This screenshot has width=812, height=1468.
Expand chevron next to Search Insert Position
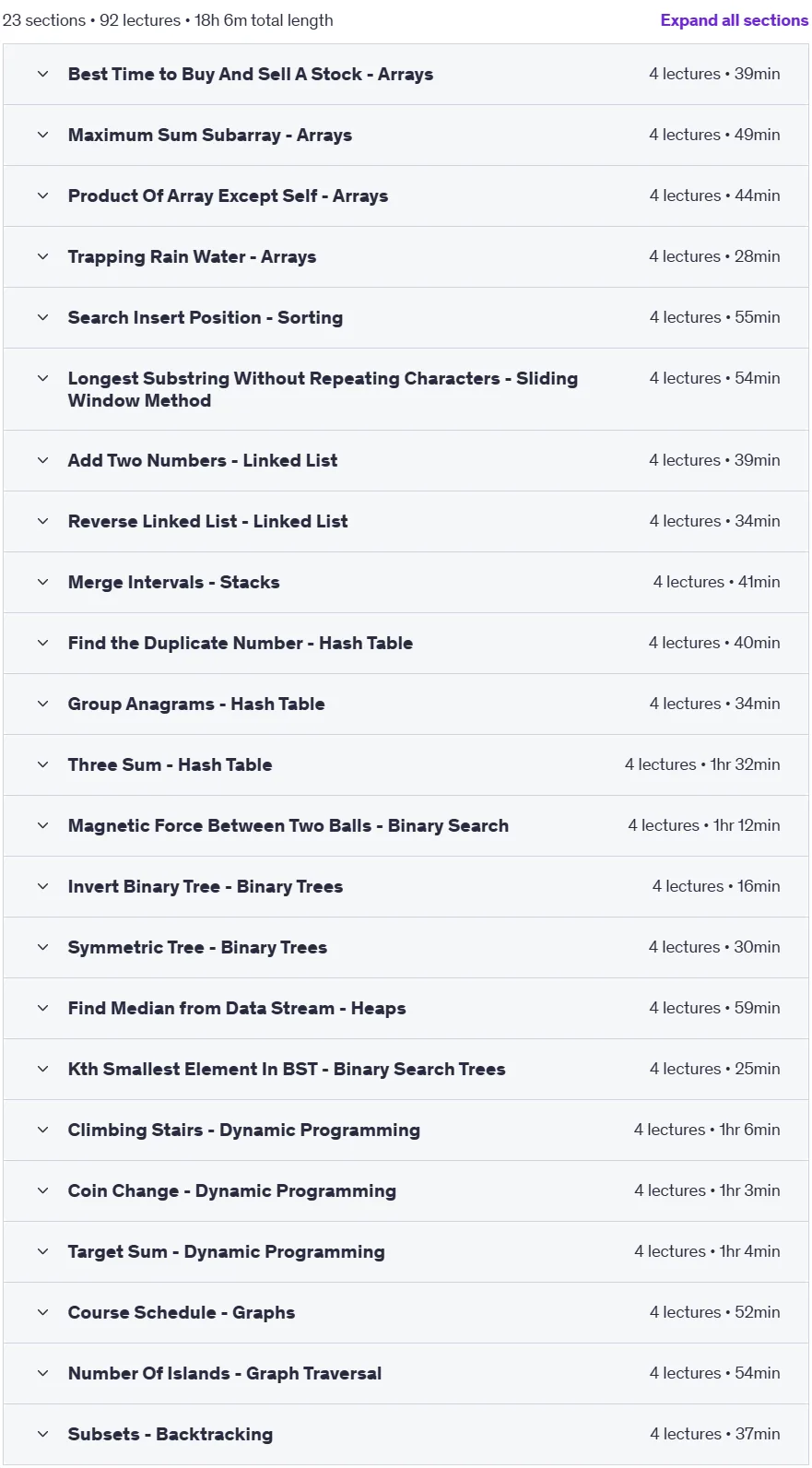42,317
